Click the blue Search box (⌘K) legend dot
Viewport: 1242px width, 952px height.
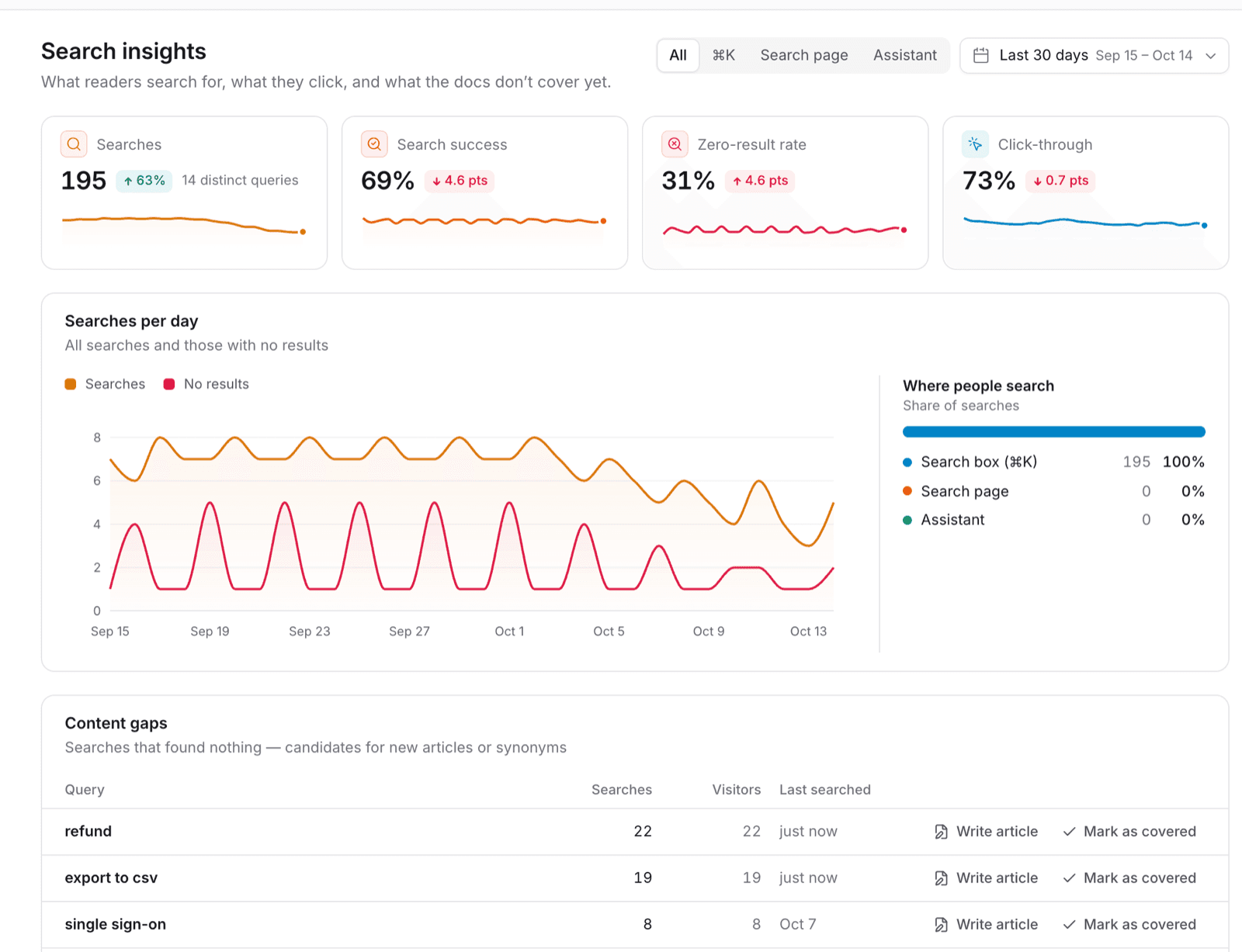(907, 462)
